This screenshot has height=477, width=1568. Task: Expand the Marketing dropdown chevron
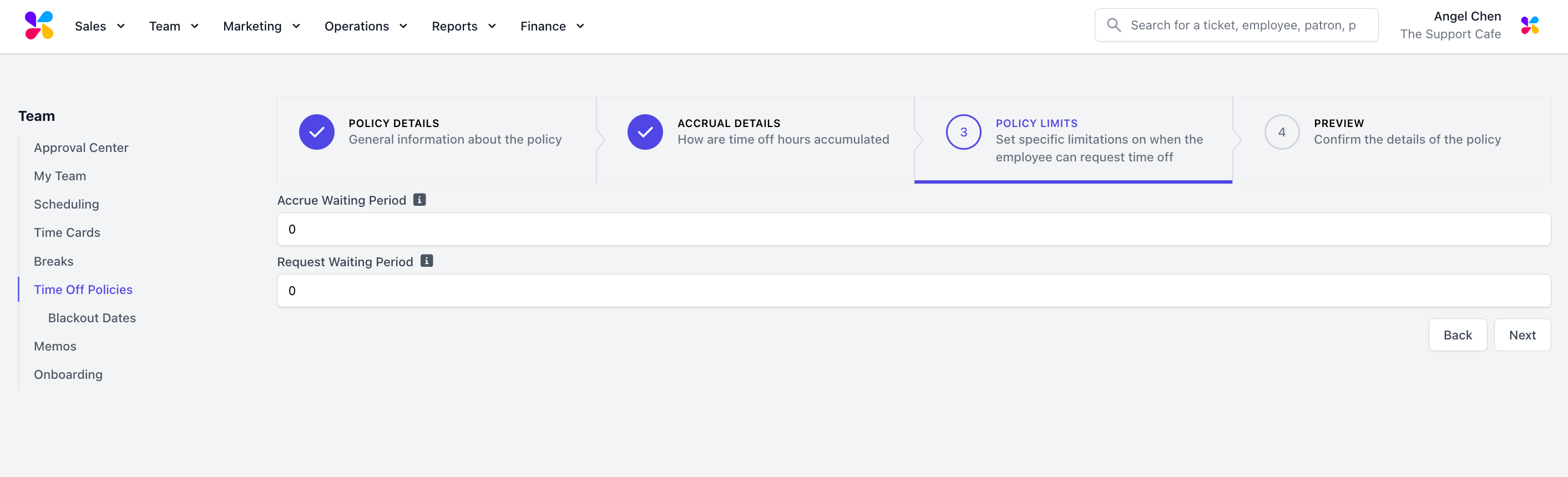296,26
